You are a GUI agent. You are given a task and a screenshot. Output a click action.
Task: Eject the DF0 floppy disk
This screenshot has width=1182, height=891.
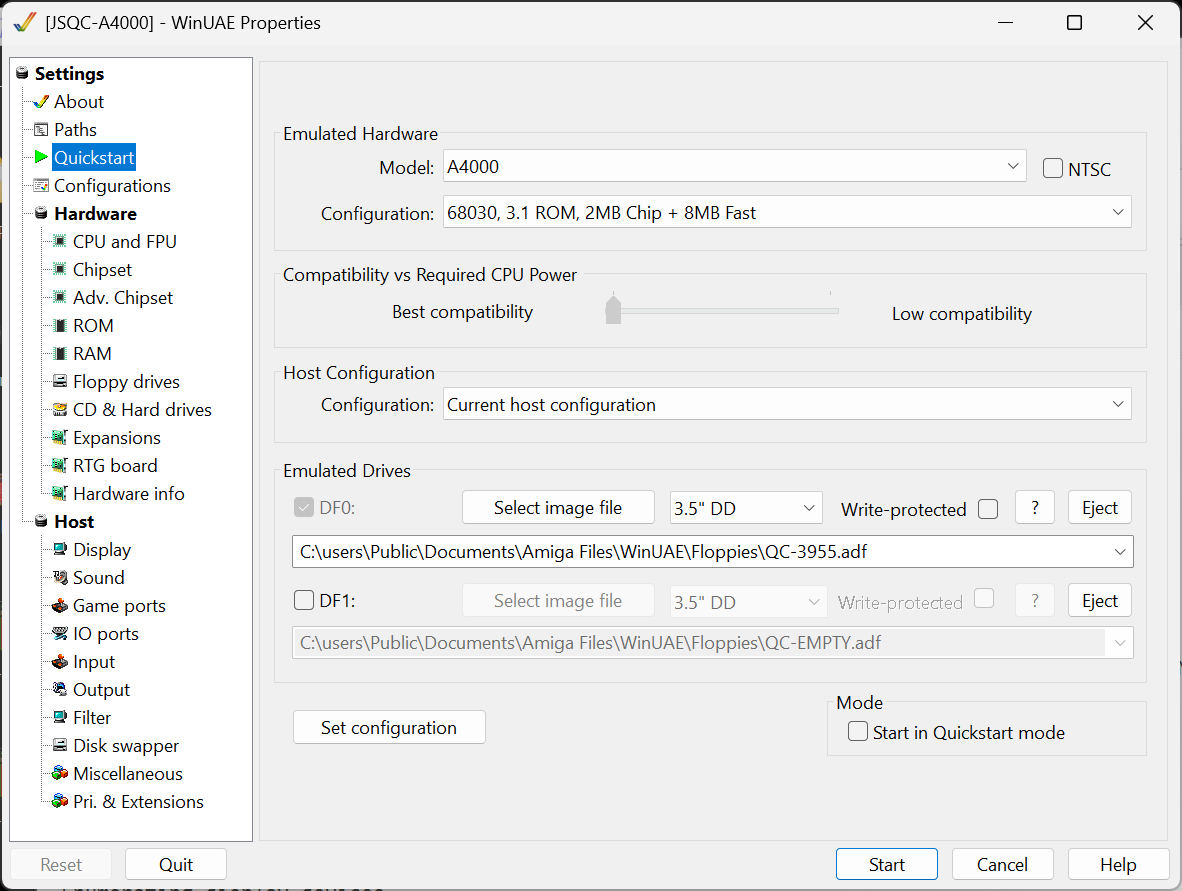[x=1099, y=508]
